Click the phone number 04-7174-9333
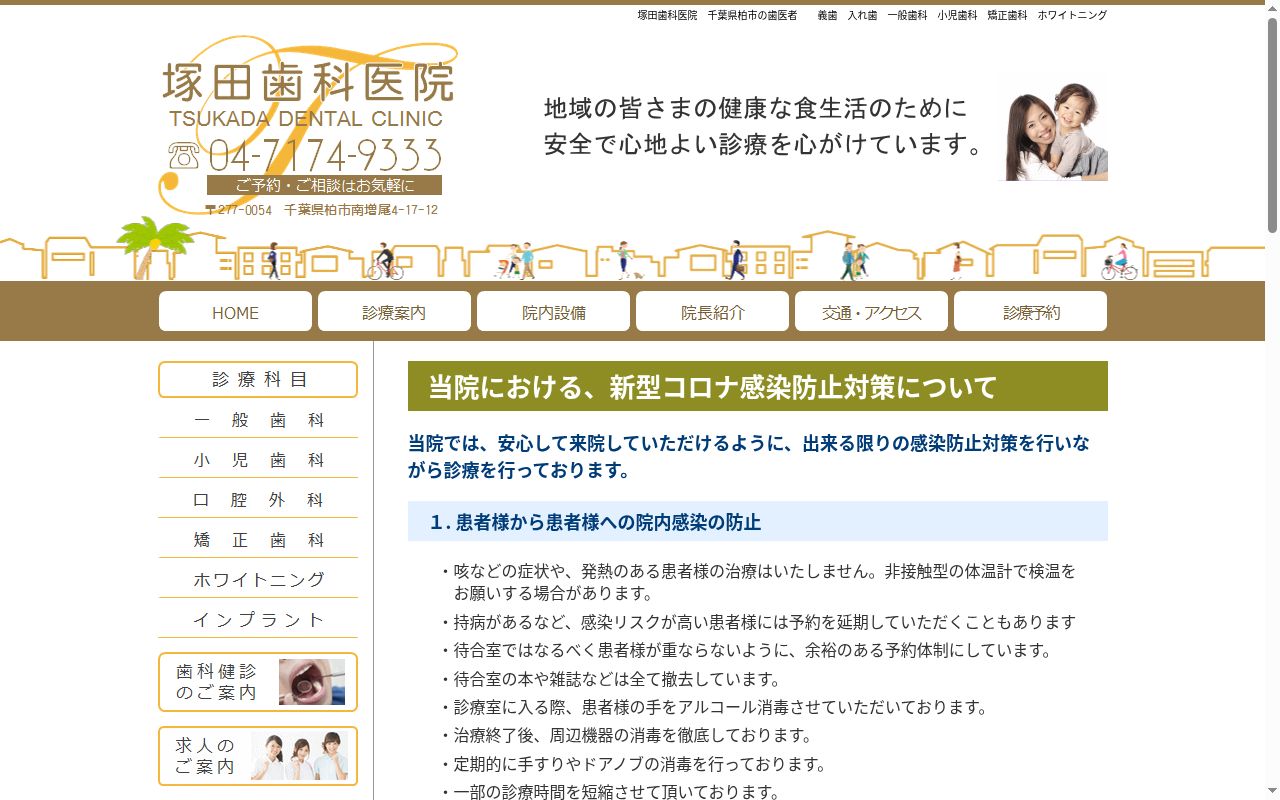Image resolution: width=1280 pixels, height=800 pixels. (x=325, y=155)
